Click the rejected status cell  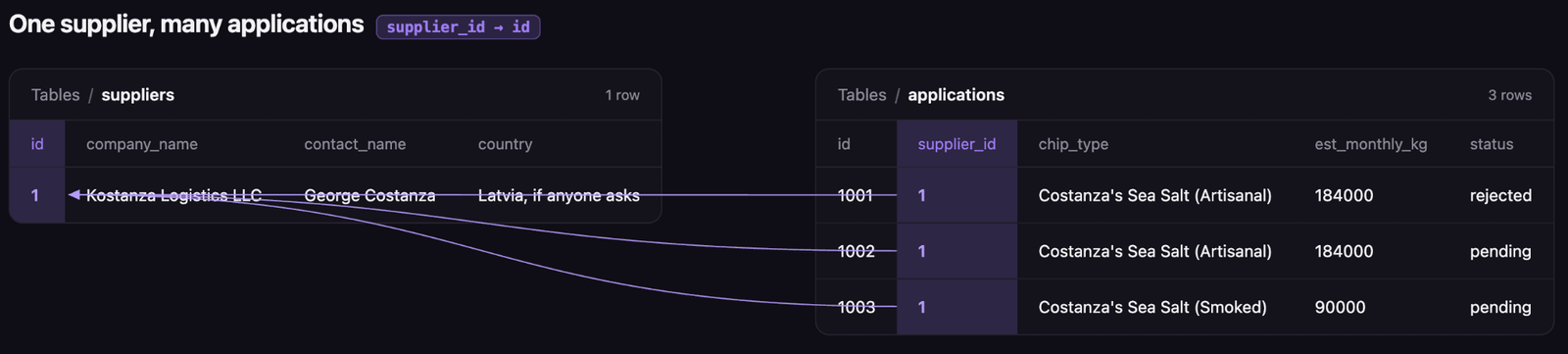coord(1500,195)
